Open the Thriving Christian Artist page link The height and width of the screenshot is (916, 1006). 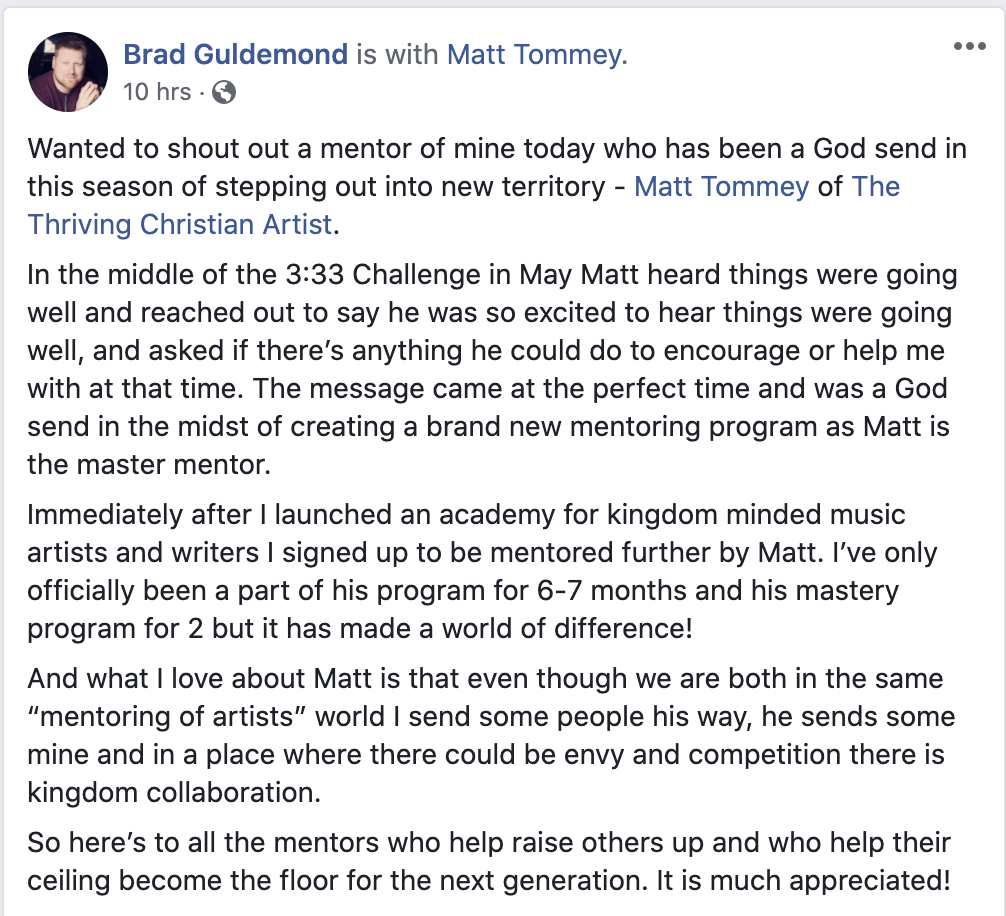click(x=180, y=223)
